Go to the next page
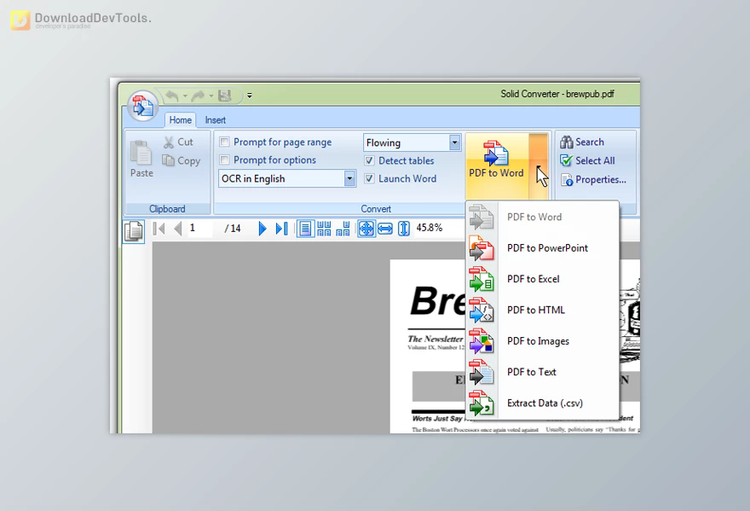Viewport: 750px width, 511px height. point(262,228)
